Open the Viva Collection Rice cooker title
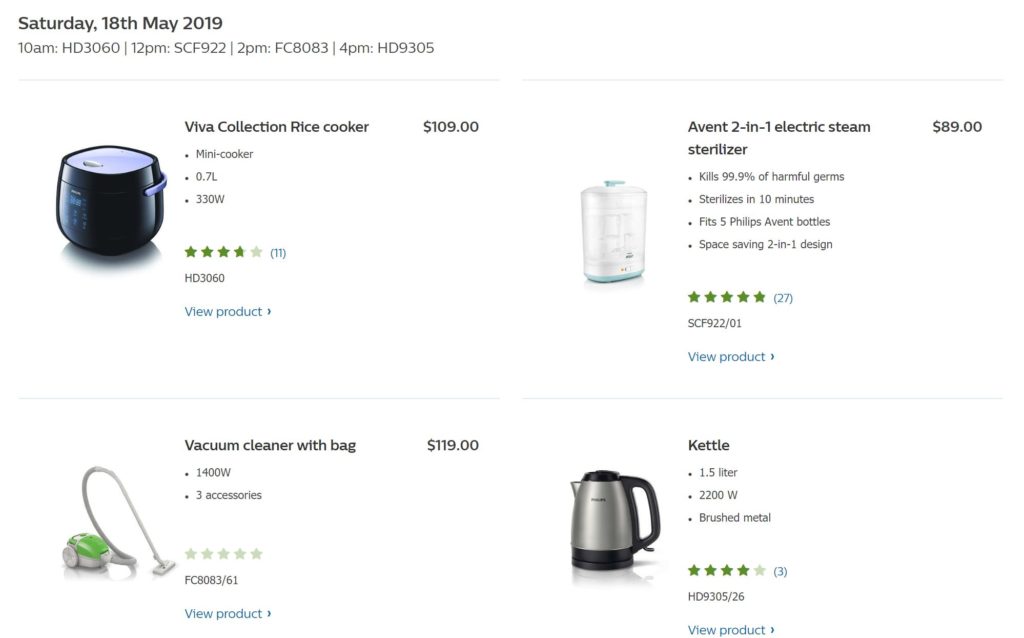 point(276,127)
